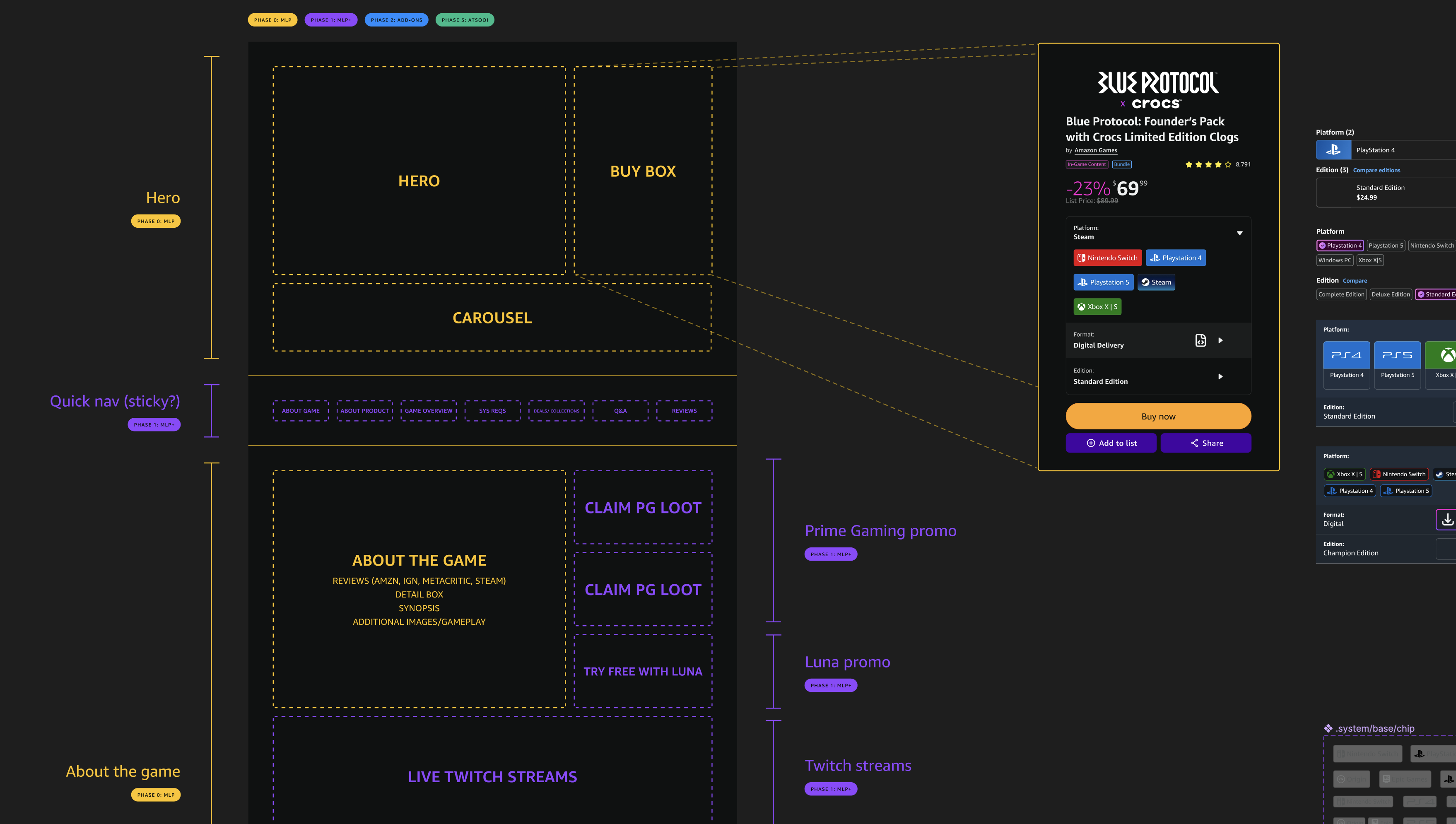Image resolution: width=1456 pixels, height=824 pixels.
Task: Expand the Edition Standard Edition arrow
Action: (1221, 376)
